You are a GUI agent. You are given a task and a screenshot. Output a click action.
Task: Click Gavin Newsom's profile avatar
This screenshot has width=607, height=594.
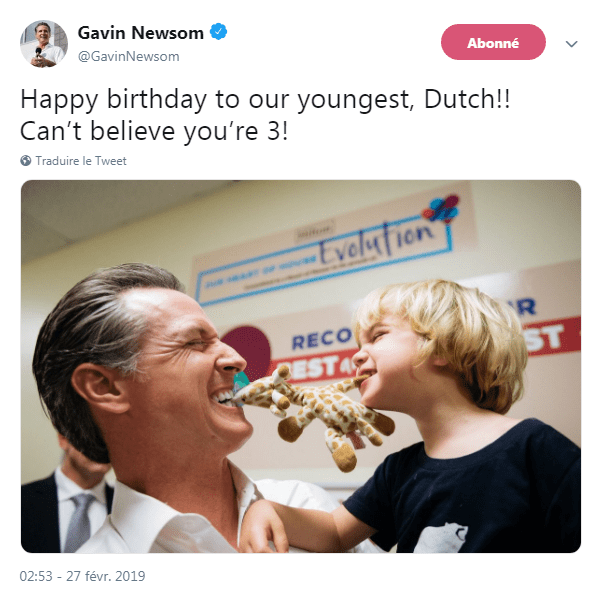[x=43, y=44]
